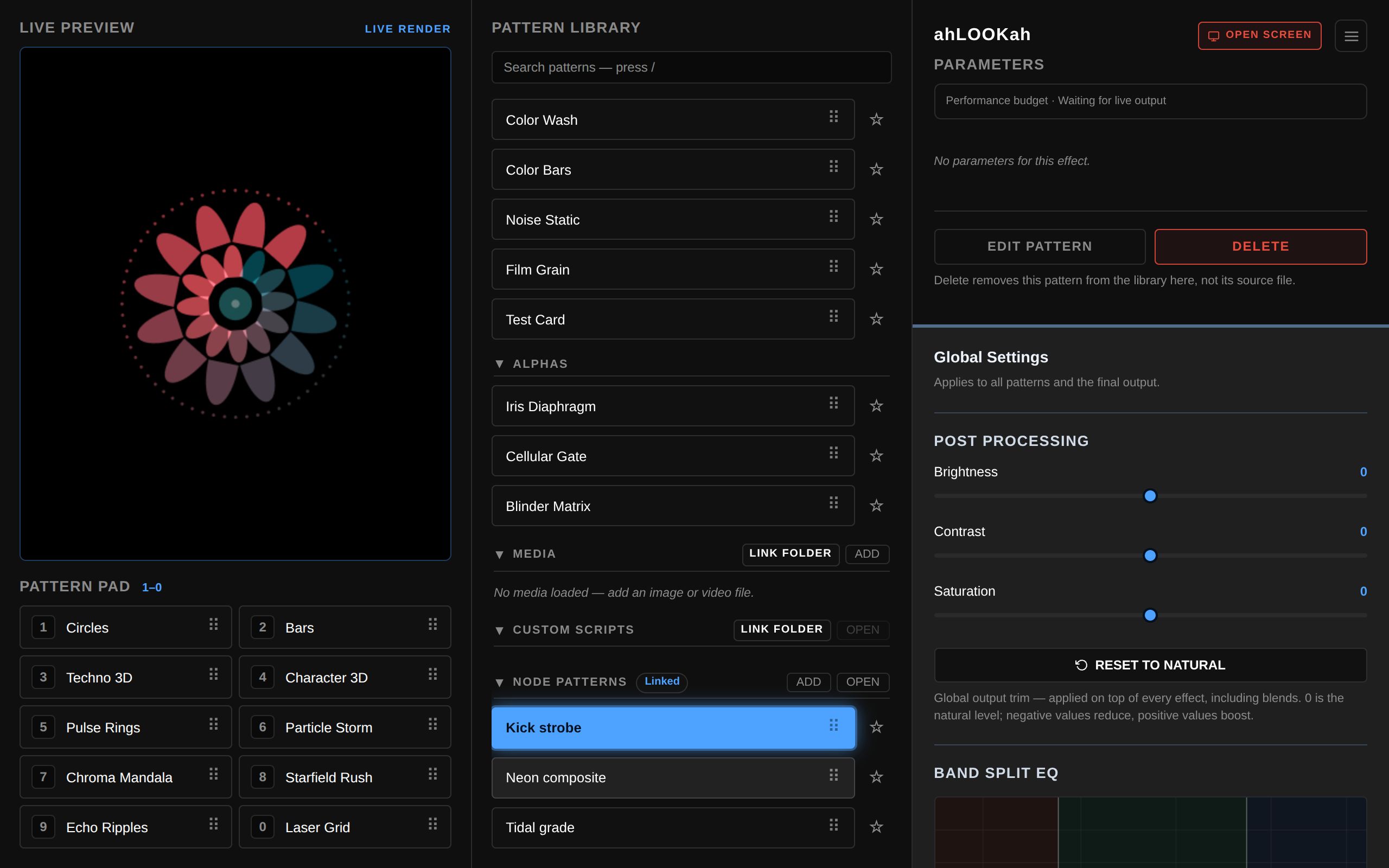Focus the Search patterns field

pos(691,67)
